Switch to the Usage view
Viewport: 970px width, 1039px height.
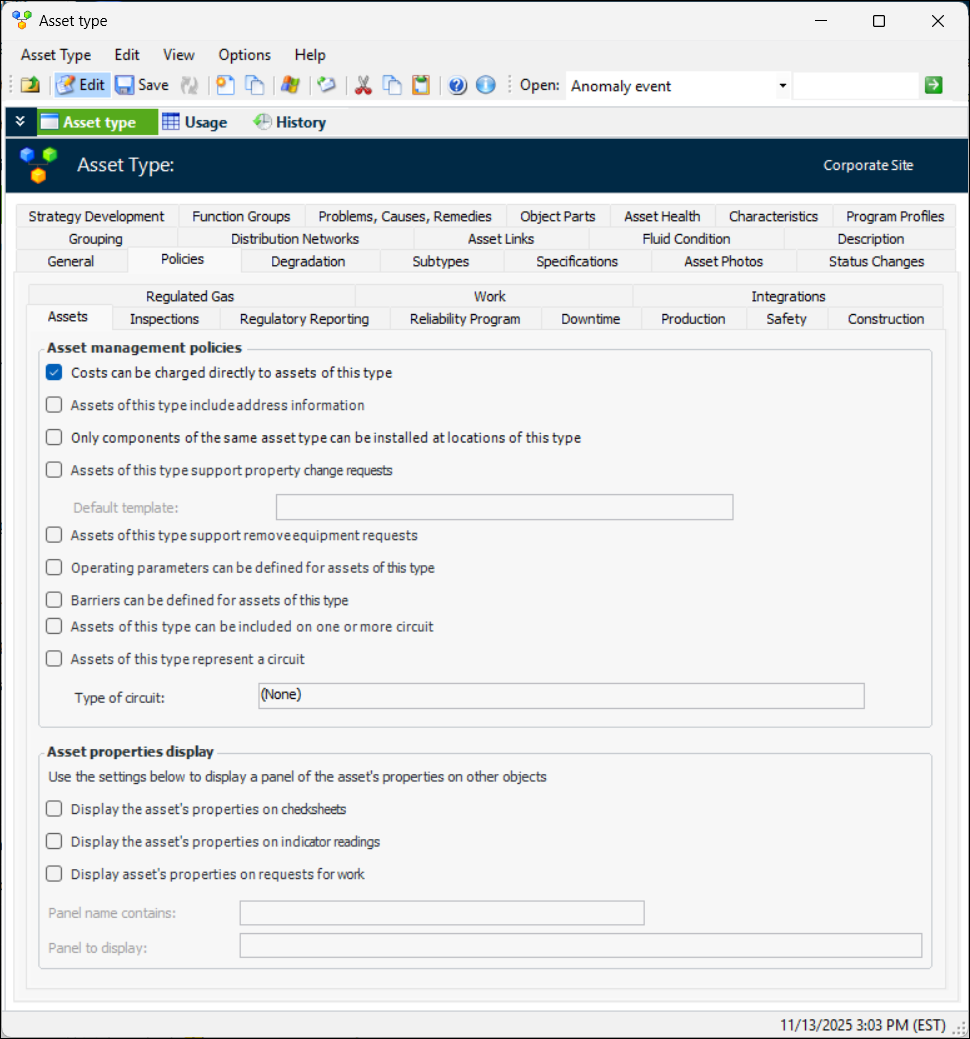click(195, 122)
